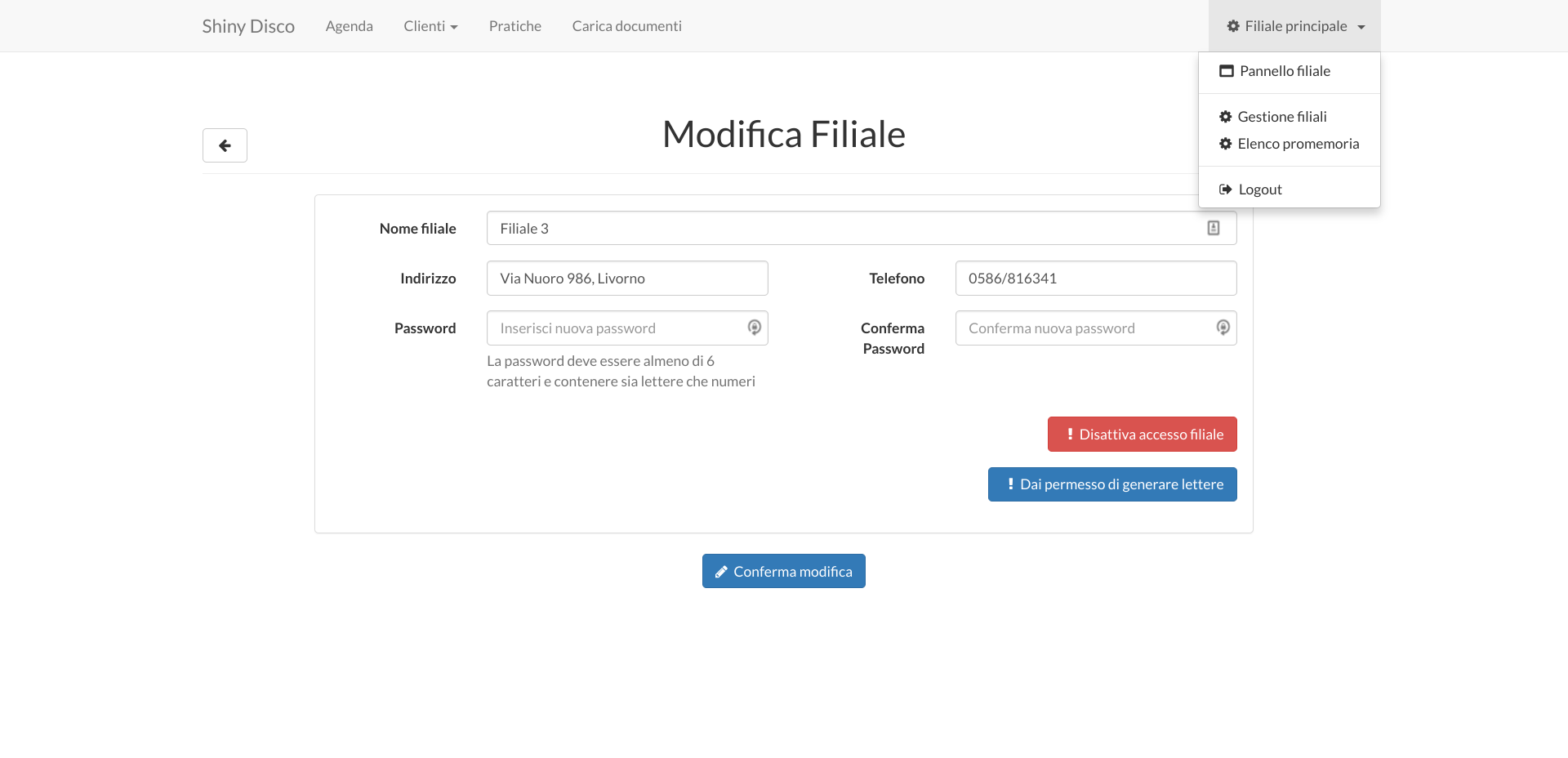Click Dai permesso di generare lettere button
The width and height of the screenshot is (1568, 758).
pos(1112,484)
